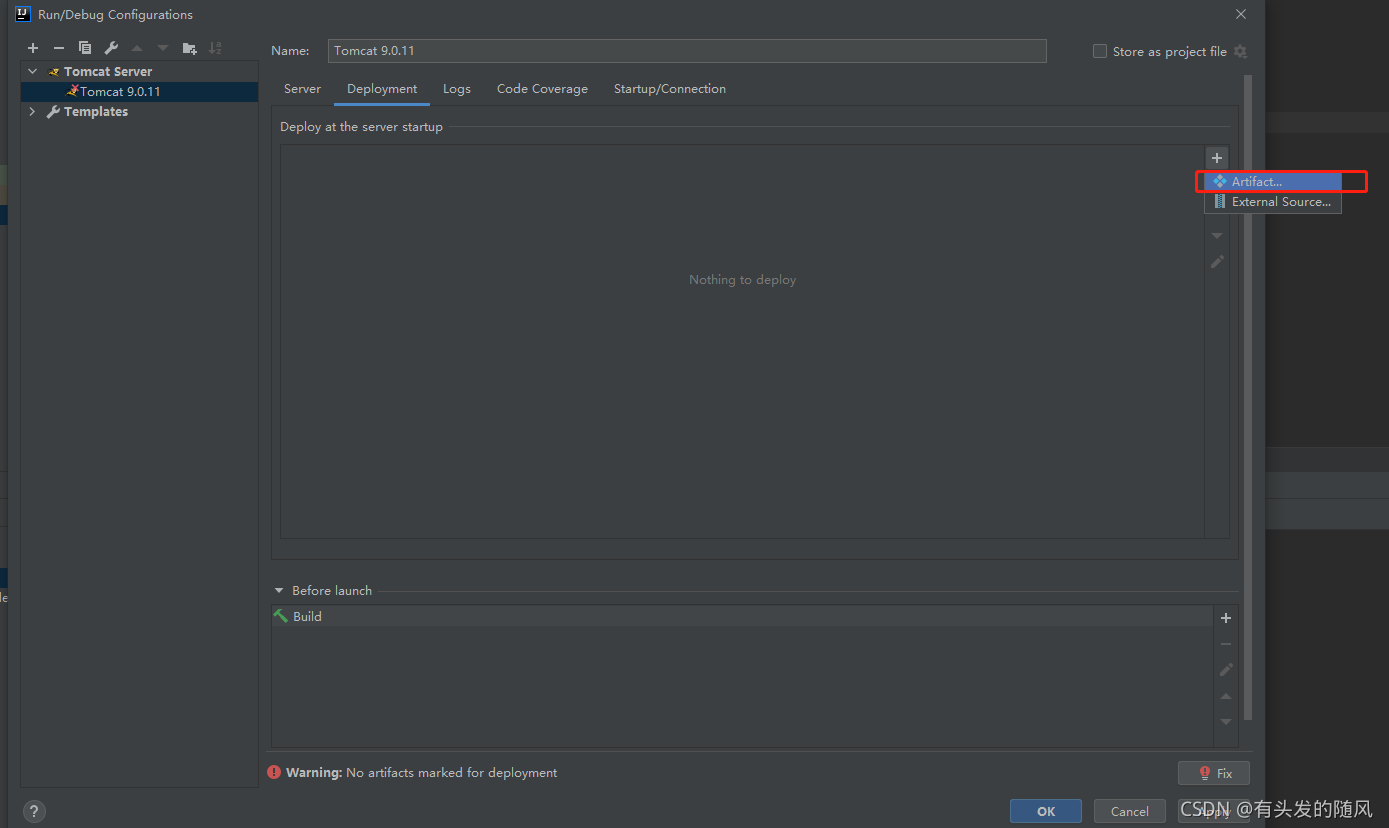Move deployment item down arrow

(1217, 236)
